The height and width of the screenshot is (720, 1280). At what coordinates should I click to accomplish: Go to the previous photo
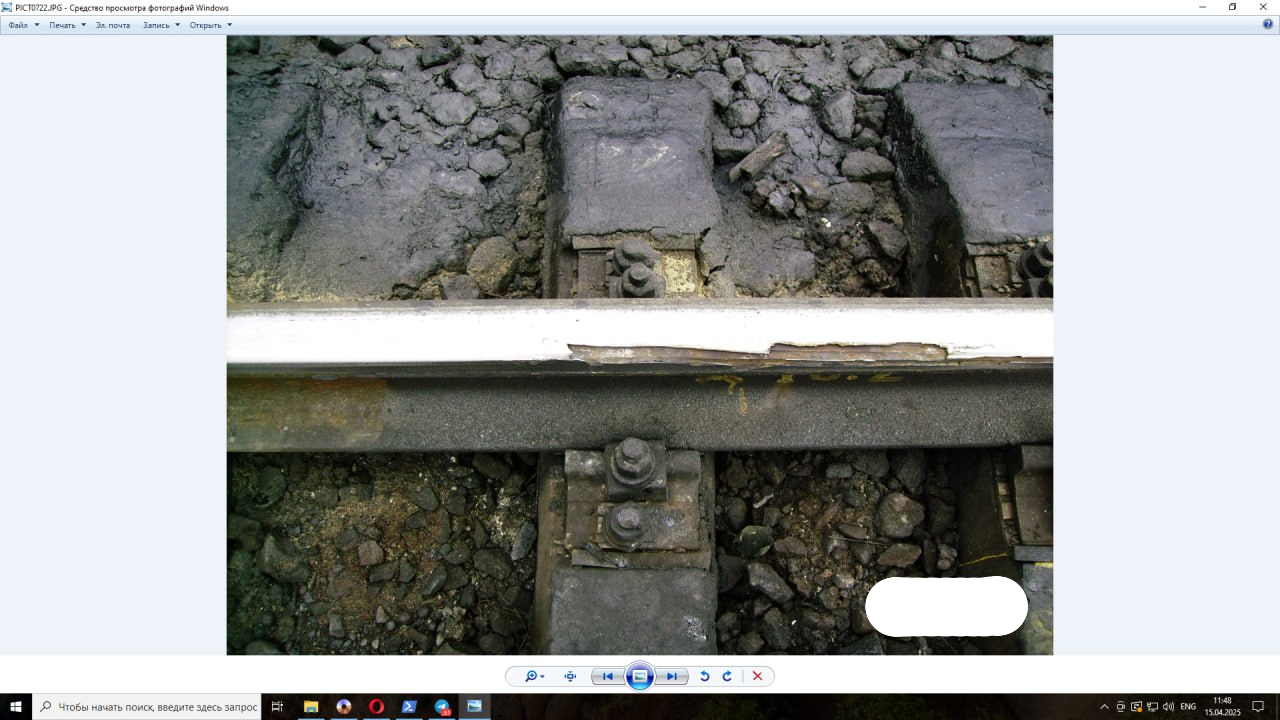(x=606, y=677)
